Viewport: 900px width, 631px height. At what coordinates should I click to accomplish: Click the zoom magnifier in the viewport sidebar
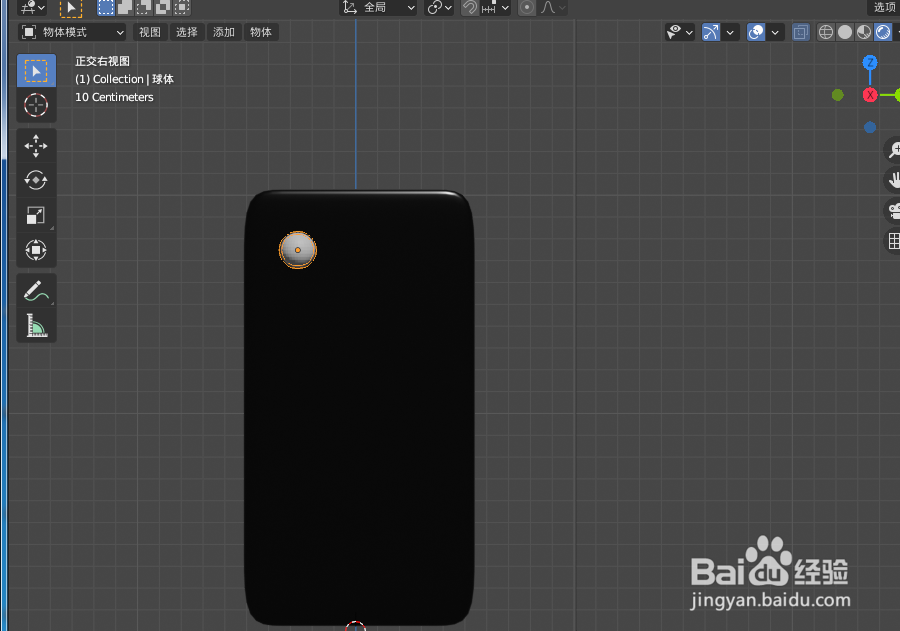tap(893, 150)
